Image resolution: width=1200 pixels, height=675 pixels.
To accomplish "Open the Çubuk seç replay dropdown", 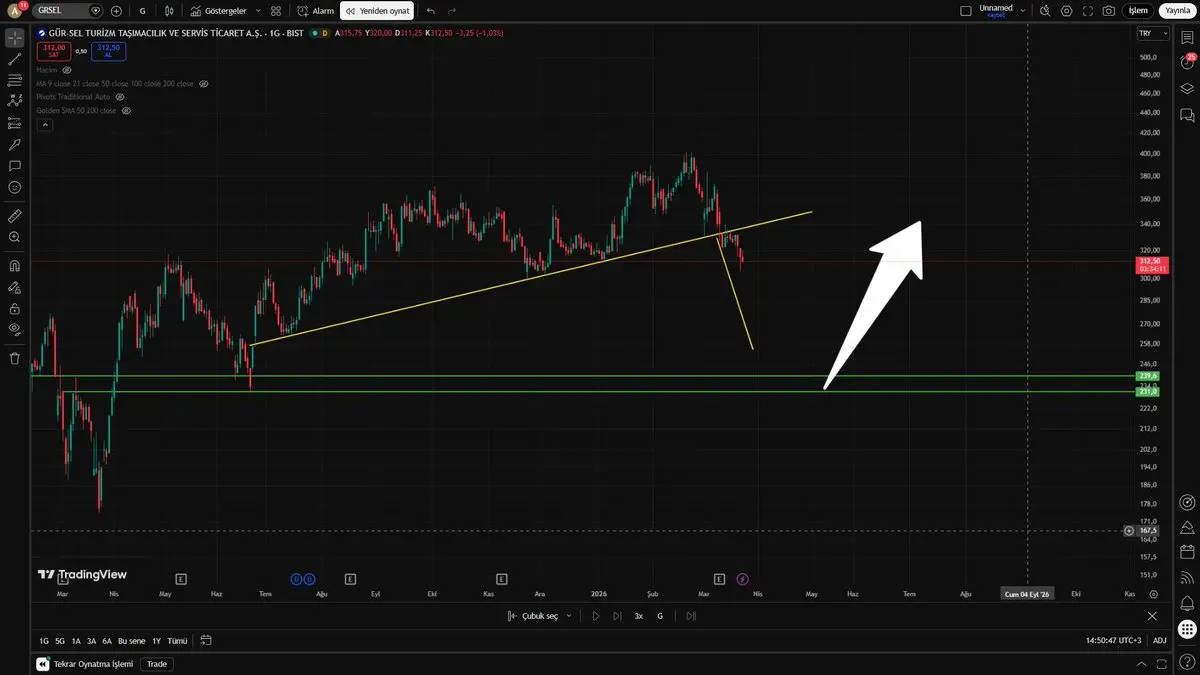I will pos(540,616).
